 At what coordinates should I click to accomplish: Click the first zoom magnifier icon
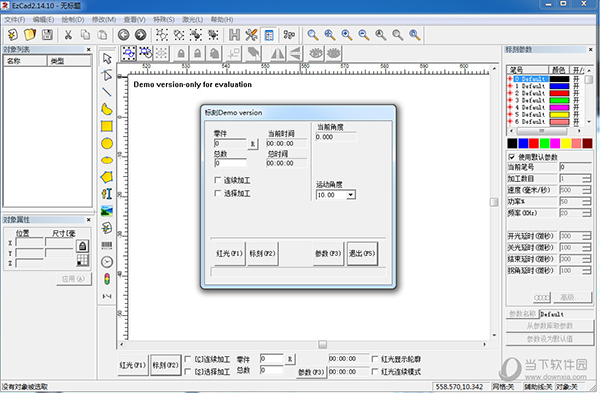click(313, 35)
